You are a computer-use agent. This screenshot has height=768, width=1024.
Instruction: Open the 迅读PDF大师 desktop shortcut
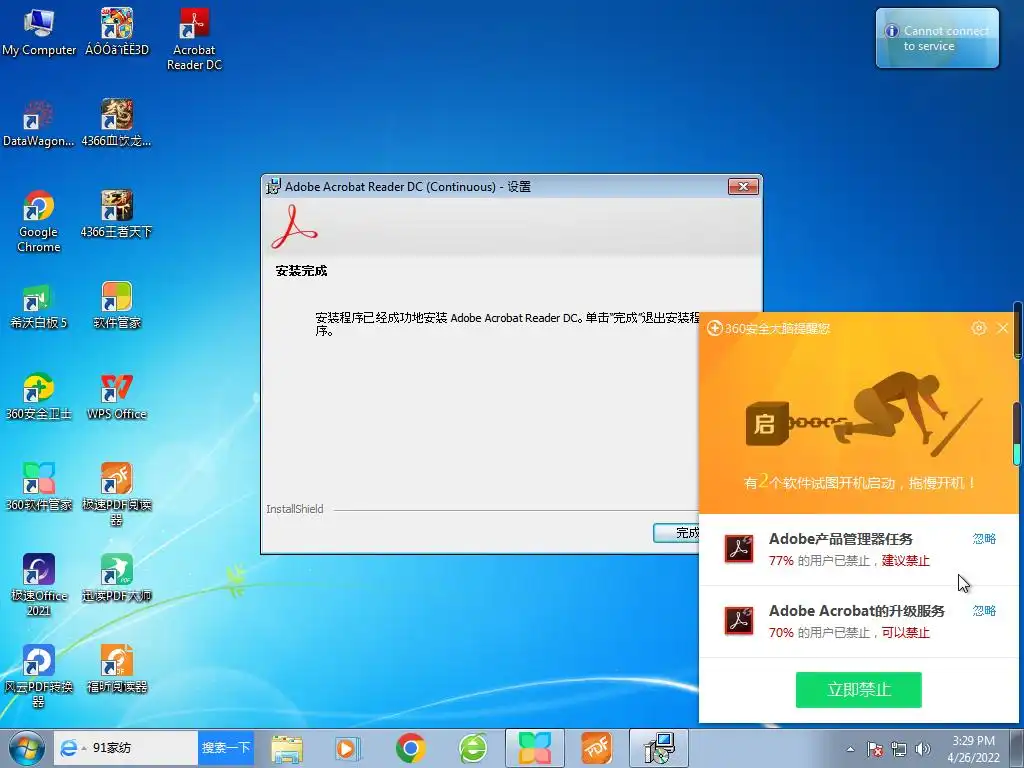tap(116, 579)
